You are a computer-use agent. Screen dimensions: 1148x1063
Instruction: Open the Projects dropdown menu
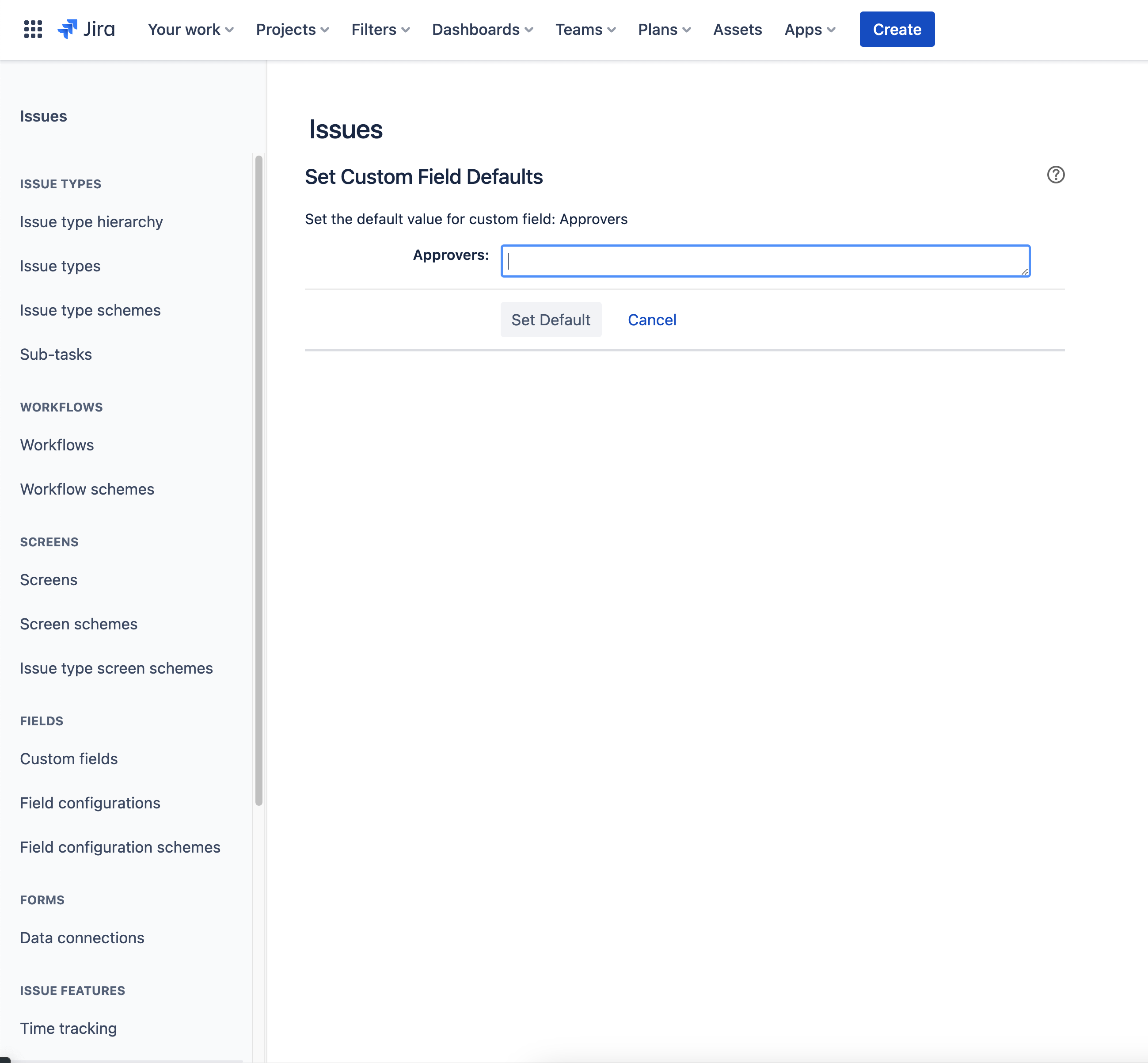(x=292, y=29)
